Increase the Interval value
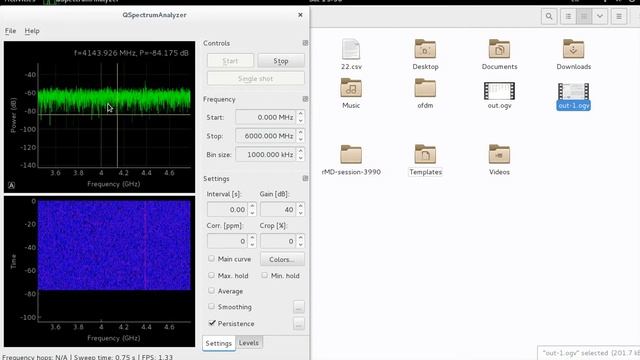Viewport: 640px width, 360px height. coord(252,206)
